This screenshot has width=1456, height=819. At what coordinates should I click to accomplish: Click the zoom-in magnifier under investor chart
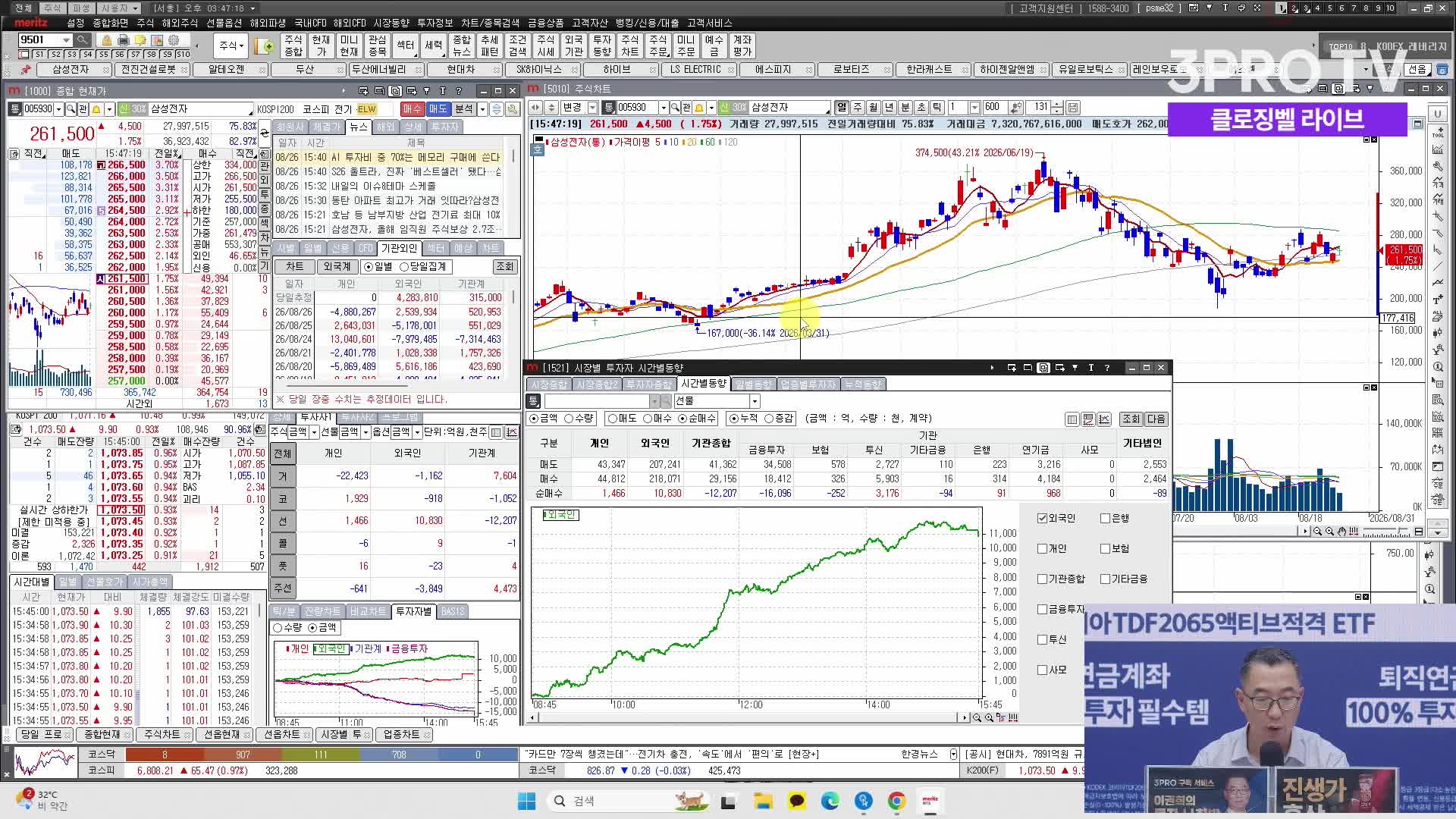point(989,717)
